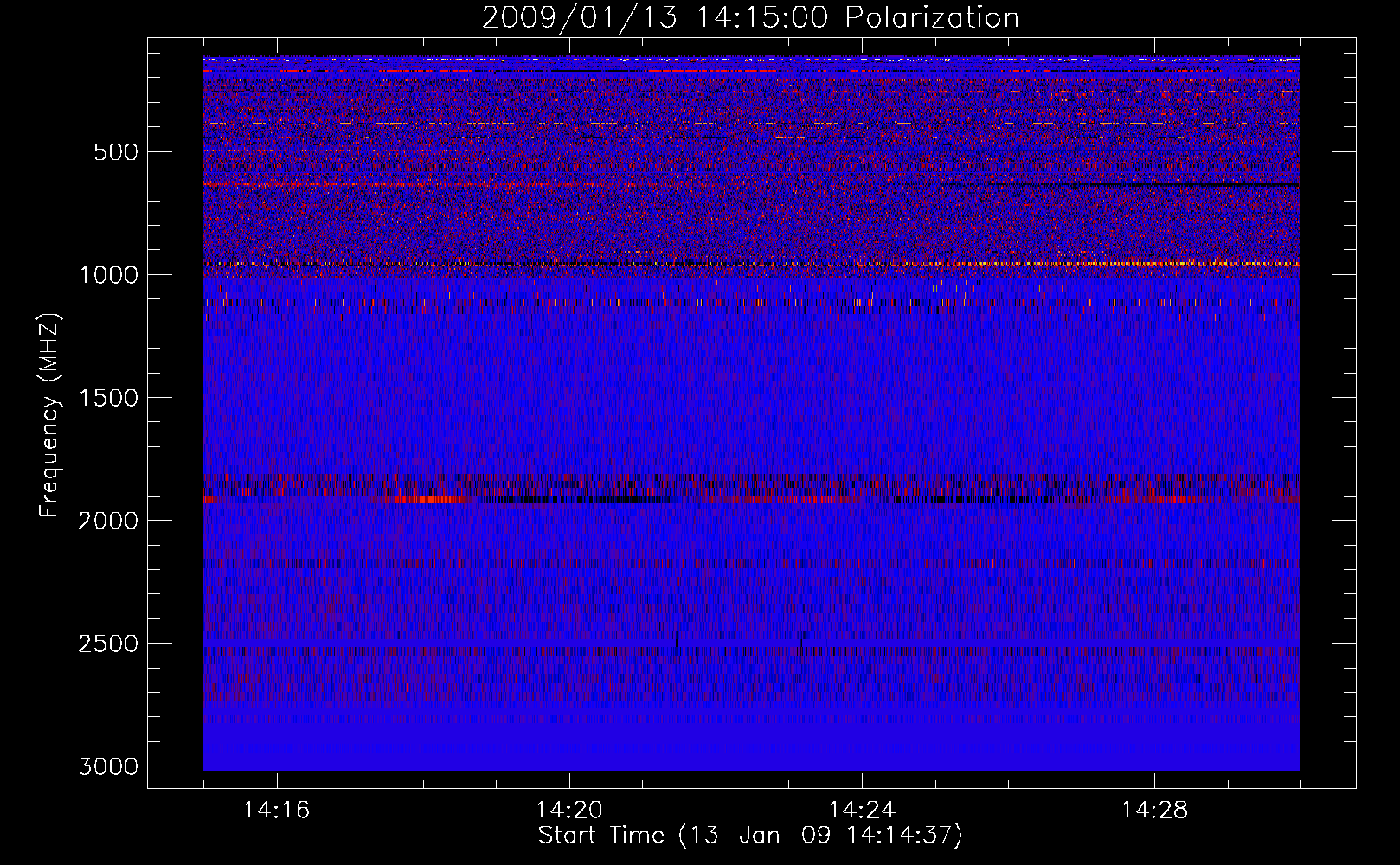Click the 14:20 time tick label
This screenshot has height=865, width=1400.
pyautogui.click(x=568, y=811)
